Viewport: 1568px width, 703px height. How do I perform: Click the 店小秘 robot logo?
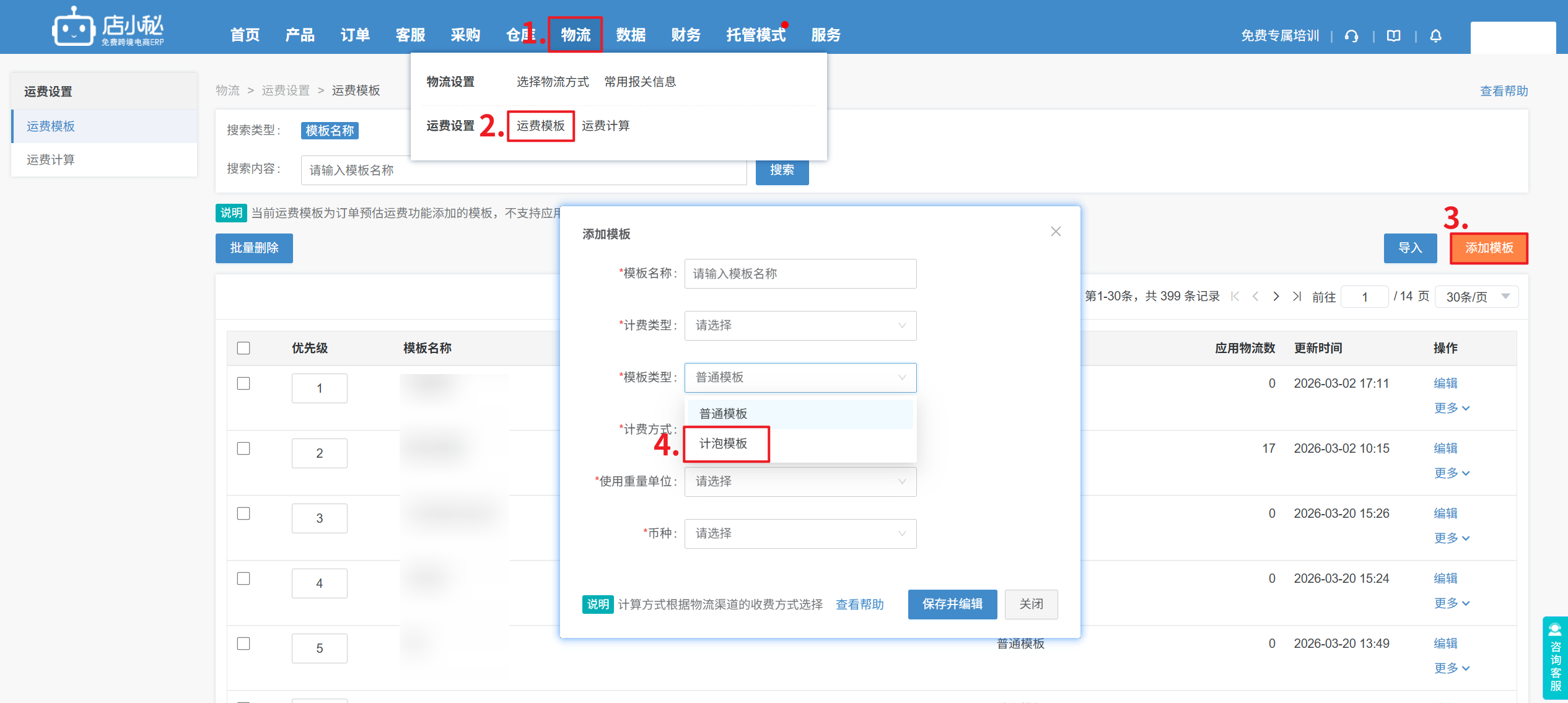[74, 28]
